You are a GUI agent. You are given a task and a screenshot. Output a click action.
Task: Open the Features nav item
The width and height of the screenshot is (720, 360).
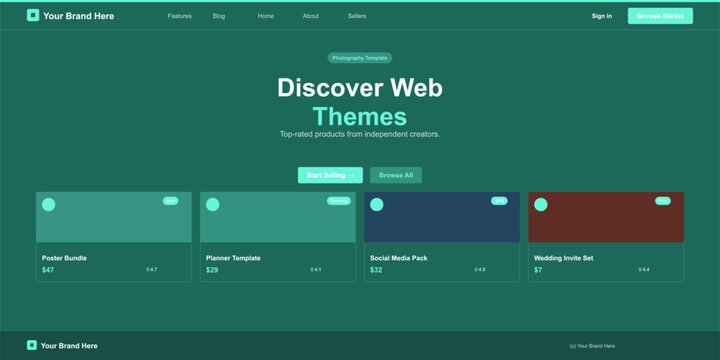[180, 16]
